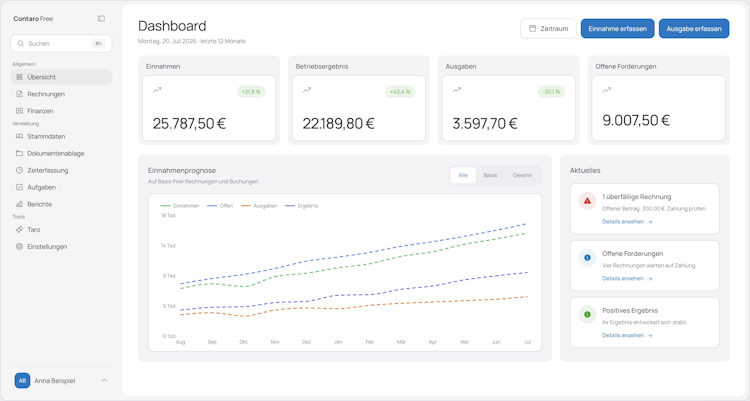Launch the Taro sparkle icon
Image resolution: width=750 pixels, height=401 pixels.
19,229
